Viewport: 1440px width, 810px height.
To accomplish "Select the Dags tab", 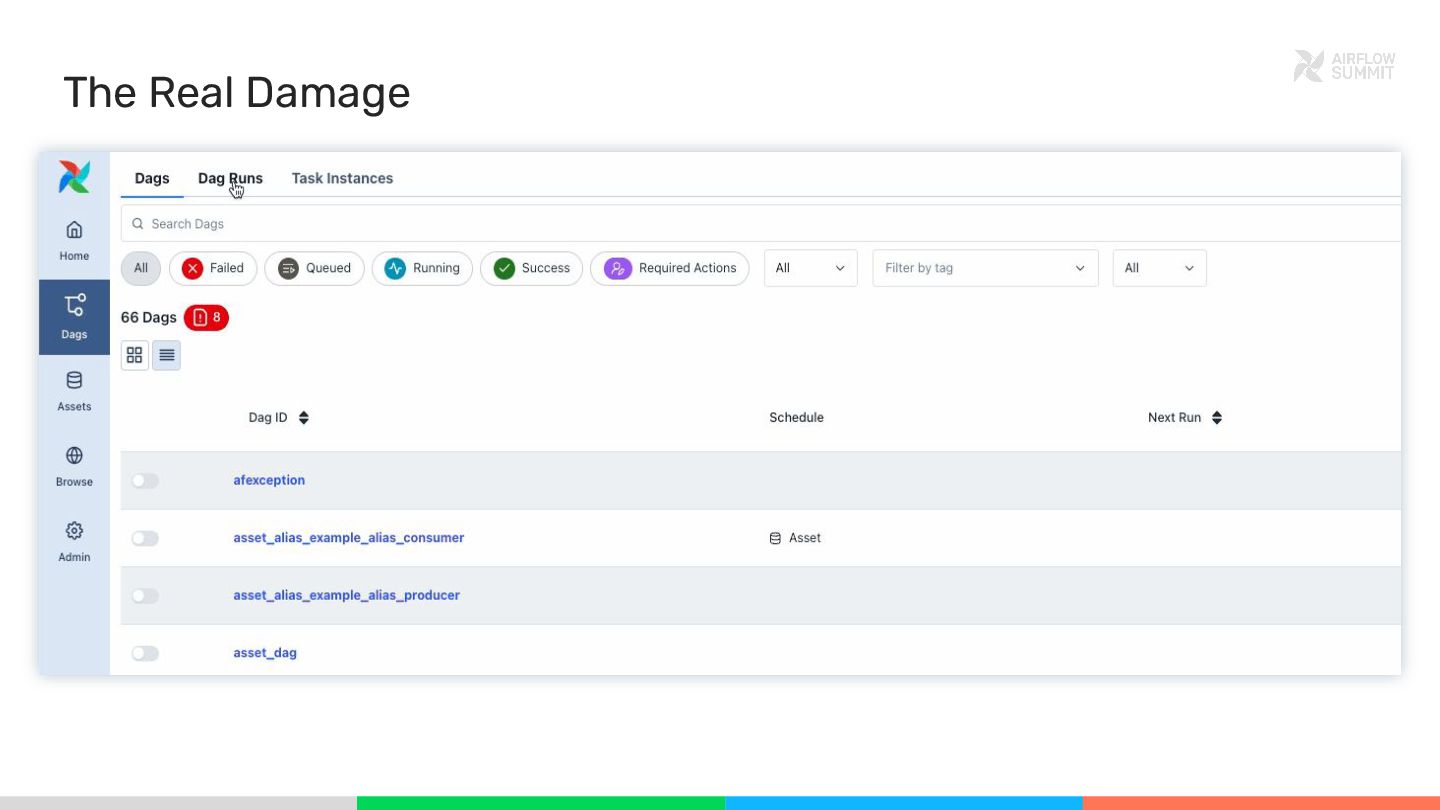I will [x=152, y=178].
